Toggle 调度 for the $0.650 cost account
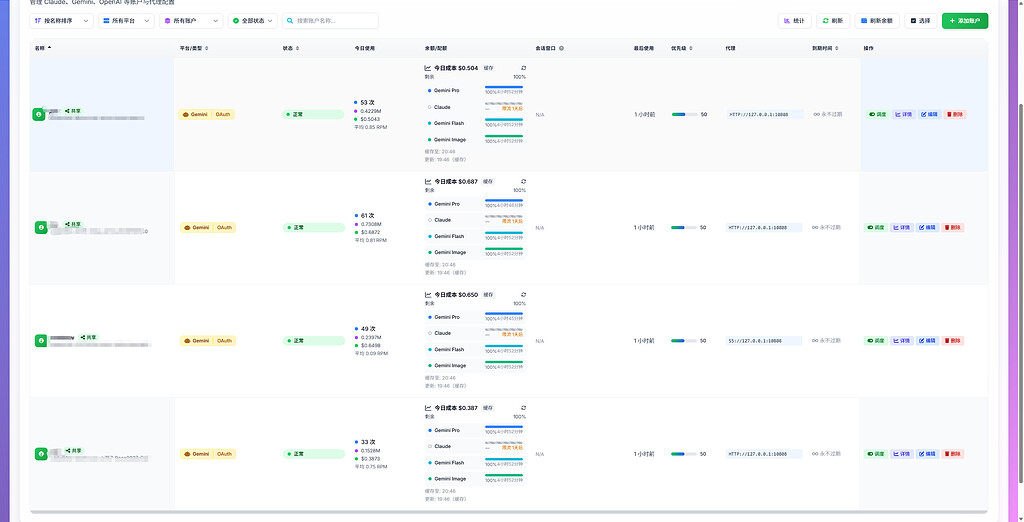 tap(876, 340)
